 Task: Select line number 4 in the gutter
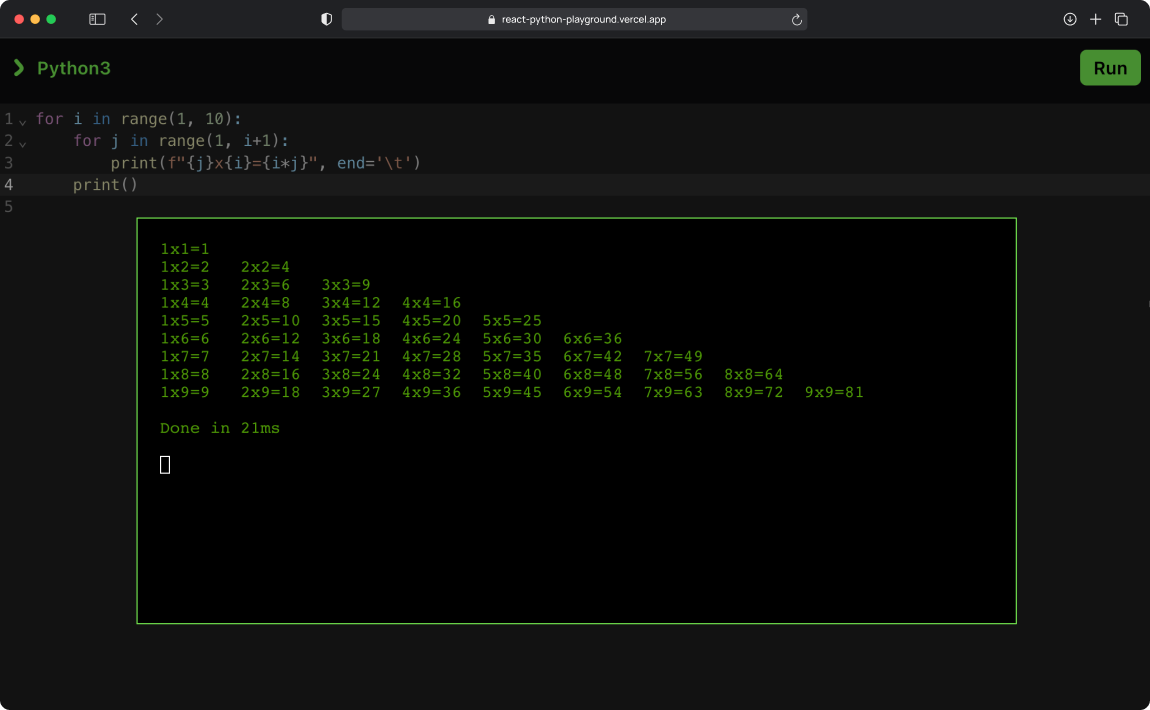pos(9,185)
